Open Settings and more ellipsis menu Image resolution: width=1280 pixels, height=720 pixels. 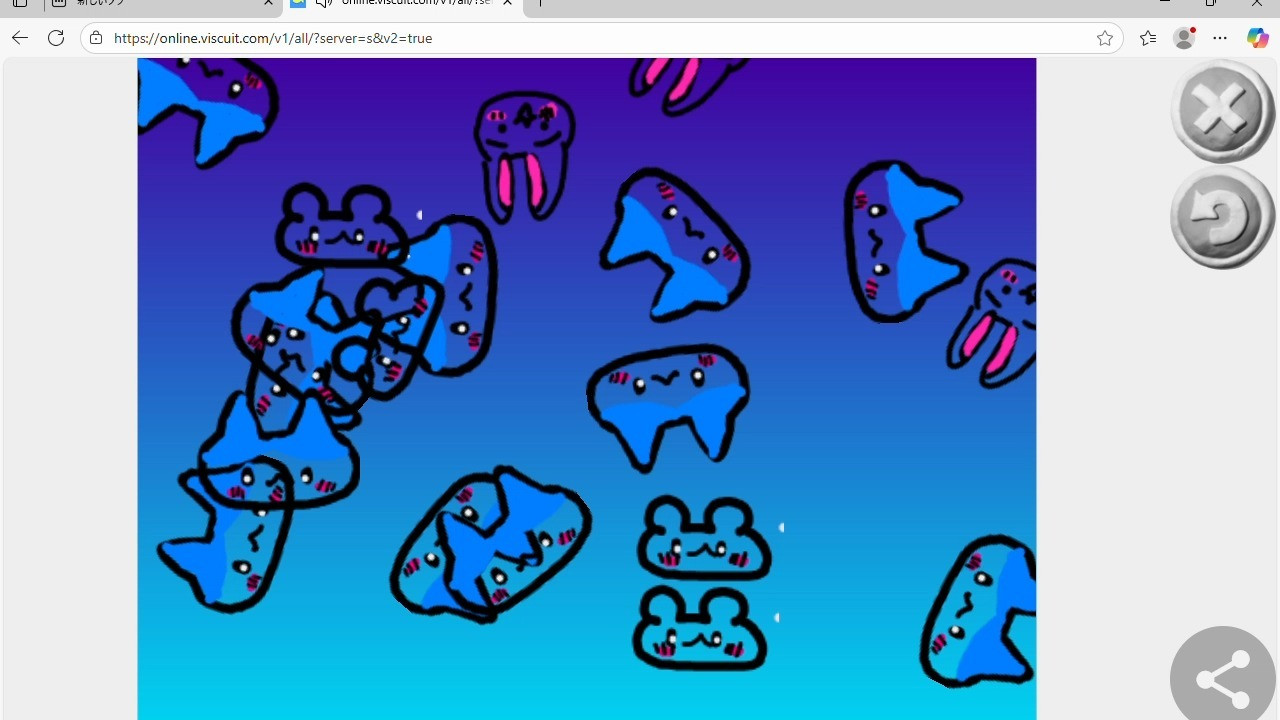point(1220,38)
